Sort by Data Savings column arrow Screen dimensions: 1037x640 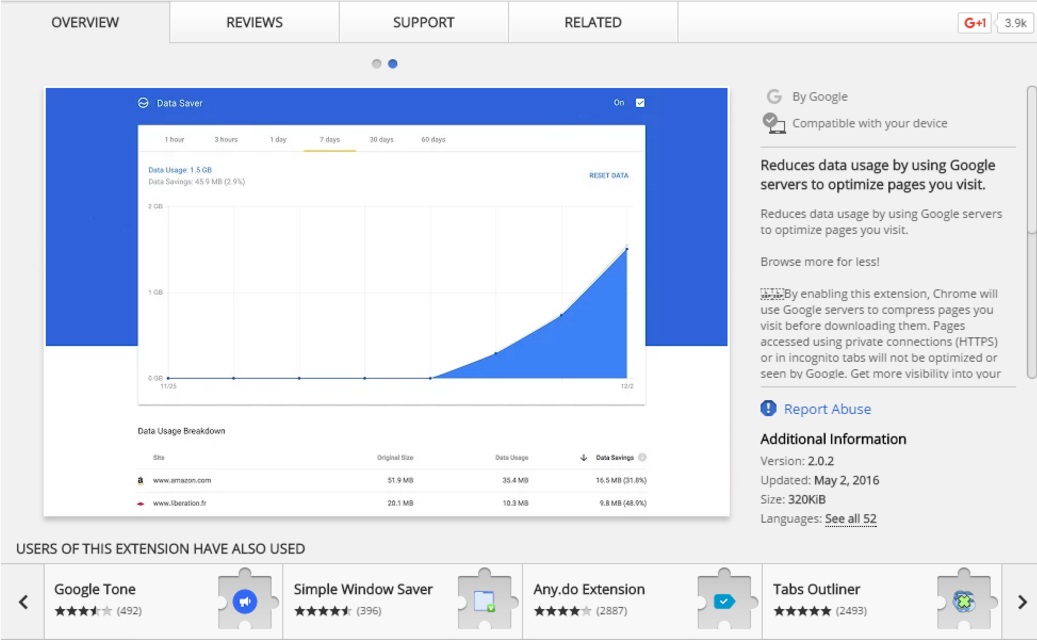click(583, 457)
